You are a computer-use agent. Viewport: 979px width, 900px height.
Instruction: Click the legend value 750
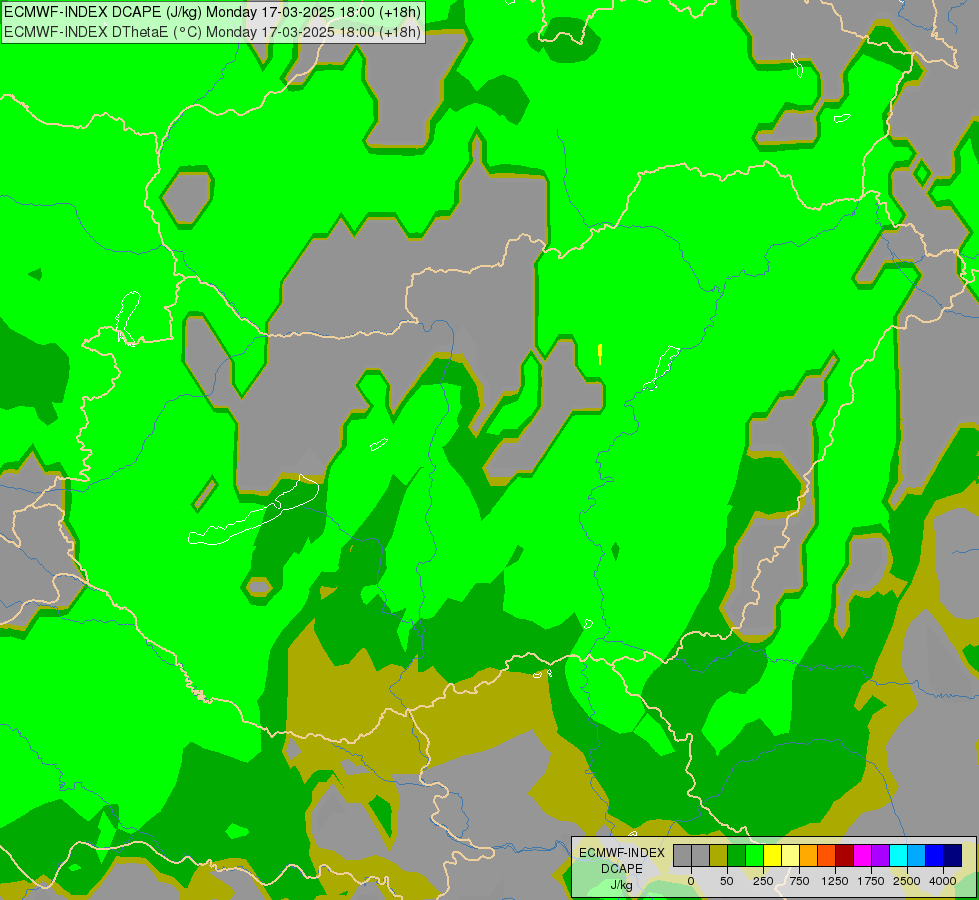[799, 881]
